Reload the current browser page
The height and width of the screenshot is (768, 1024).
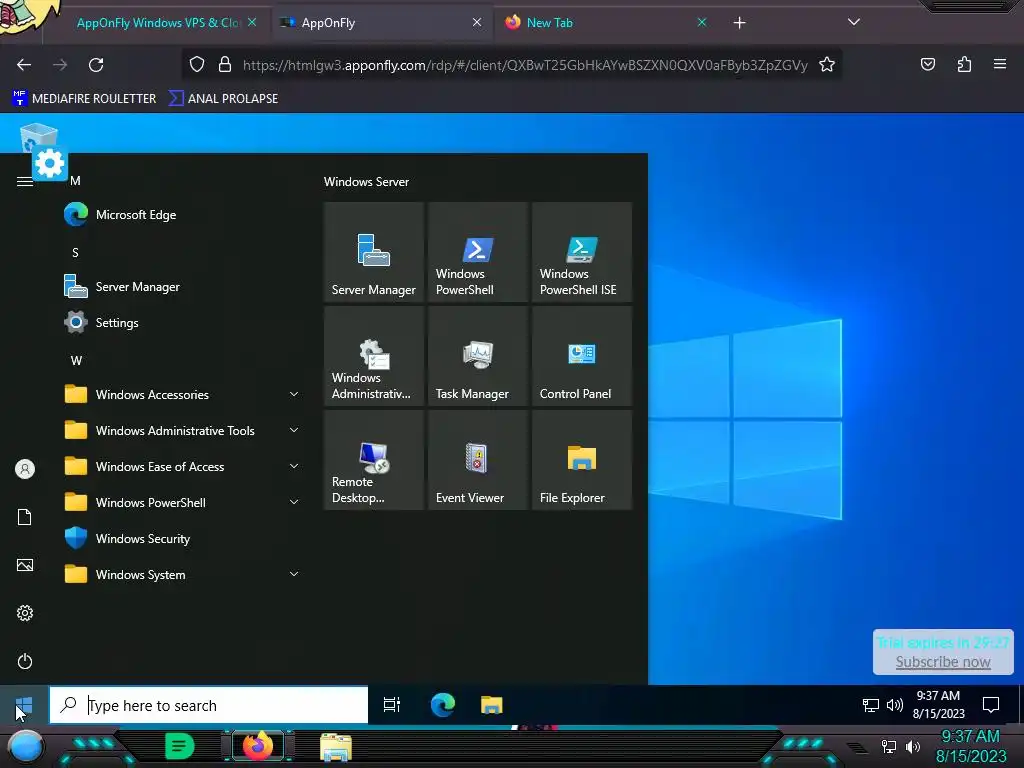click(96, 65)
